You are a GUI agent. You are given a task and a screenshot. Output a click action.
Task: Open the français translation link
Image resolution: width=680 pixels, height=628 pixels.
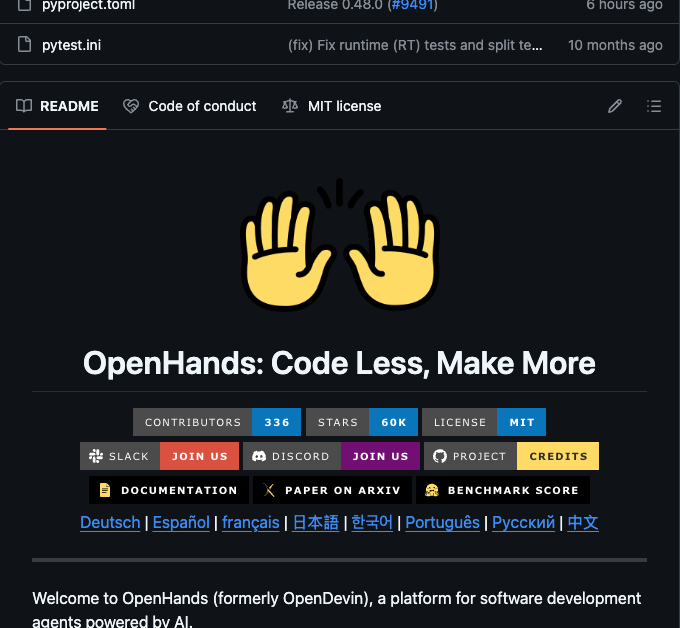click(251, 523)
